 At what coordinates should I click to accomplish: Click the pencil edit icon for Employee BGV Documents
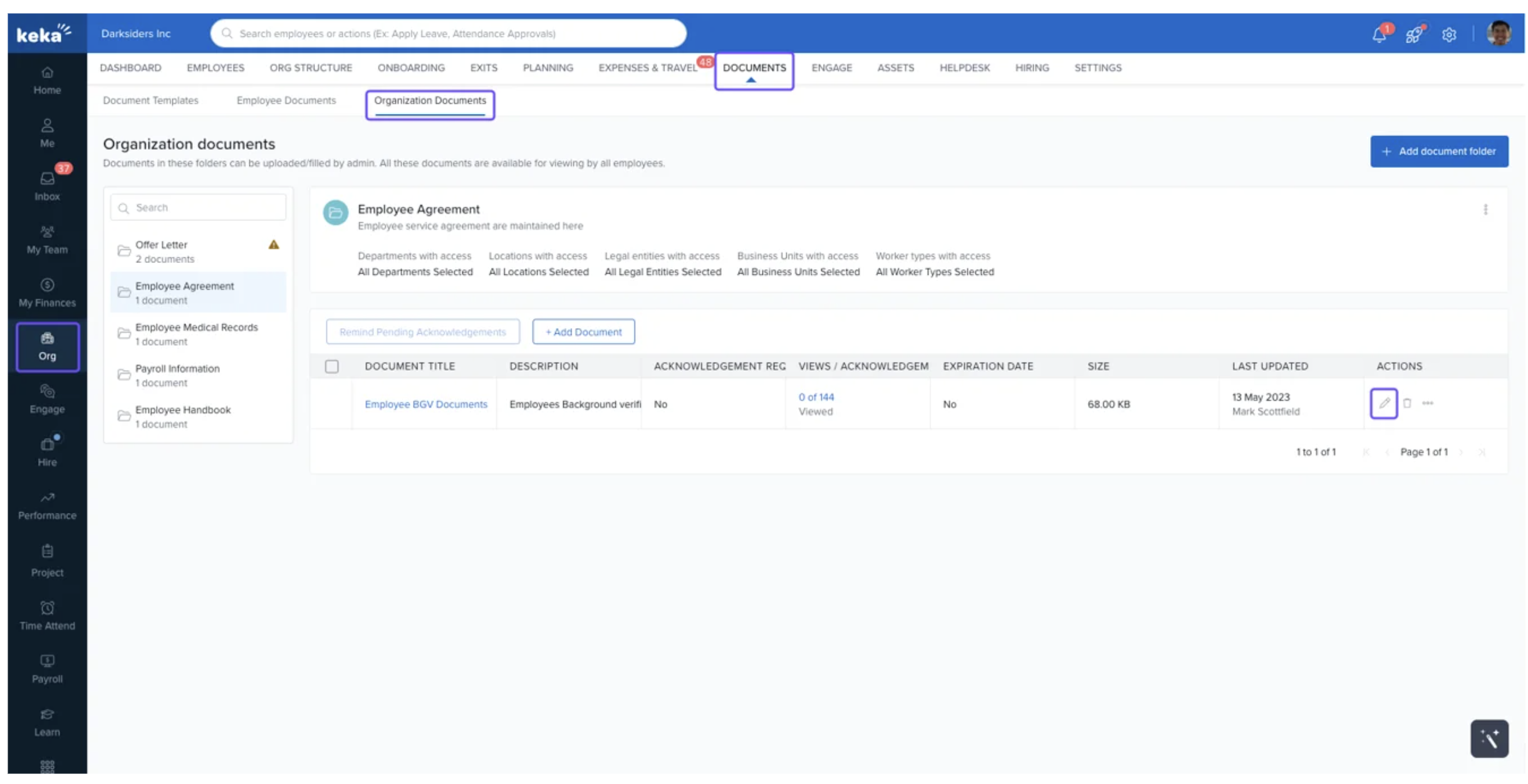[x=1383, y=403]
